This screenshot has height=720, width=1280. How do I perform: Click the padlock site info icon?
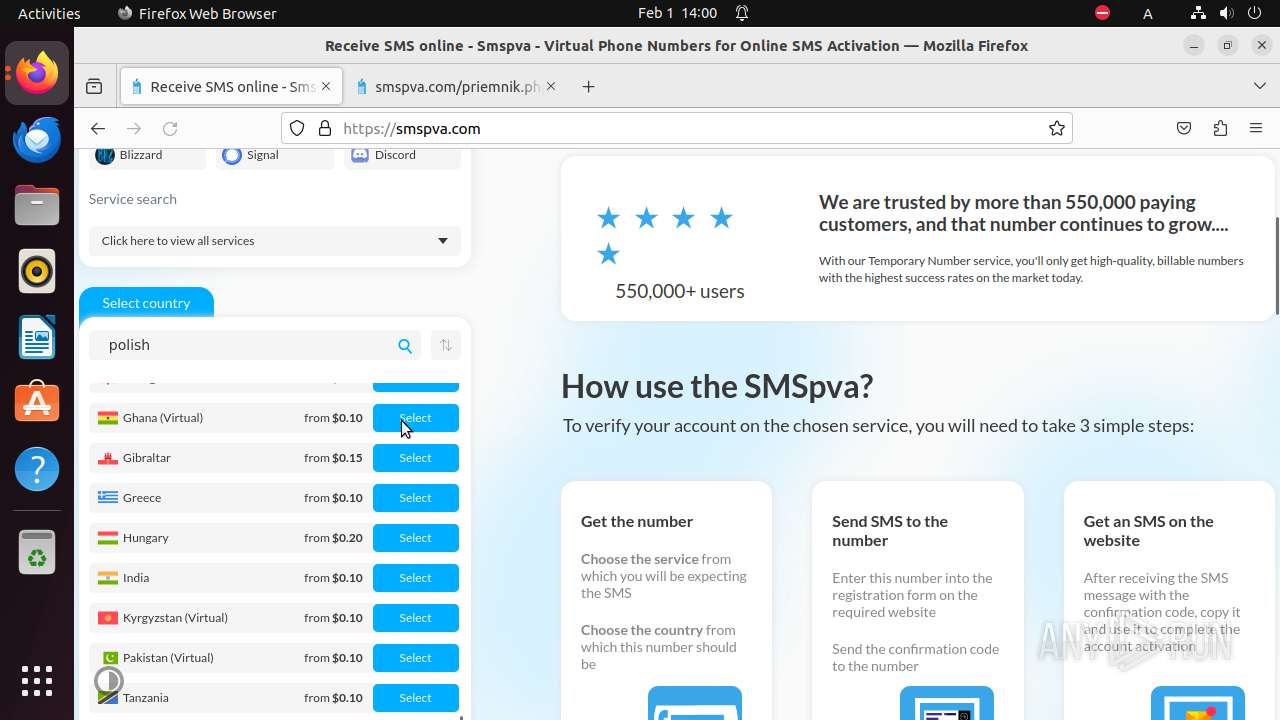coord(325,128)
